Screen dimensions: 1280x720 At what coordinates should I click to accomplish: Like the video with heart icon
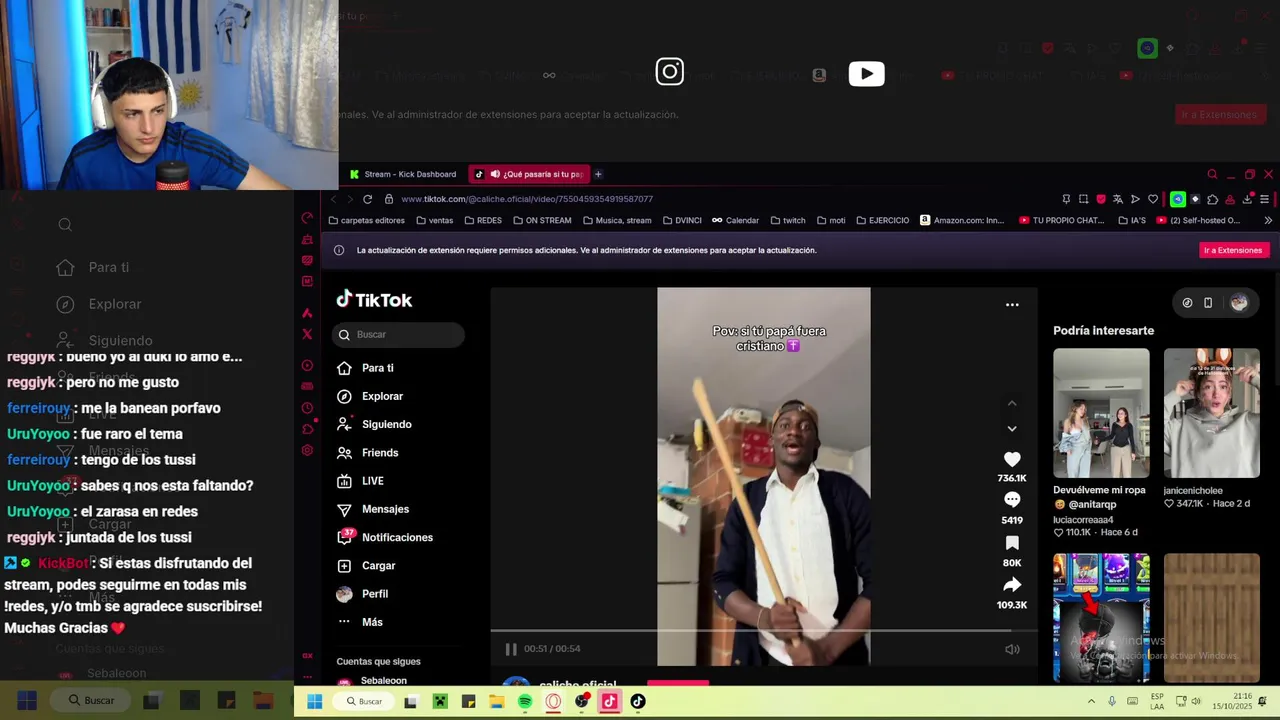(x=1012, y=459)
